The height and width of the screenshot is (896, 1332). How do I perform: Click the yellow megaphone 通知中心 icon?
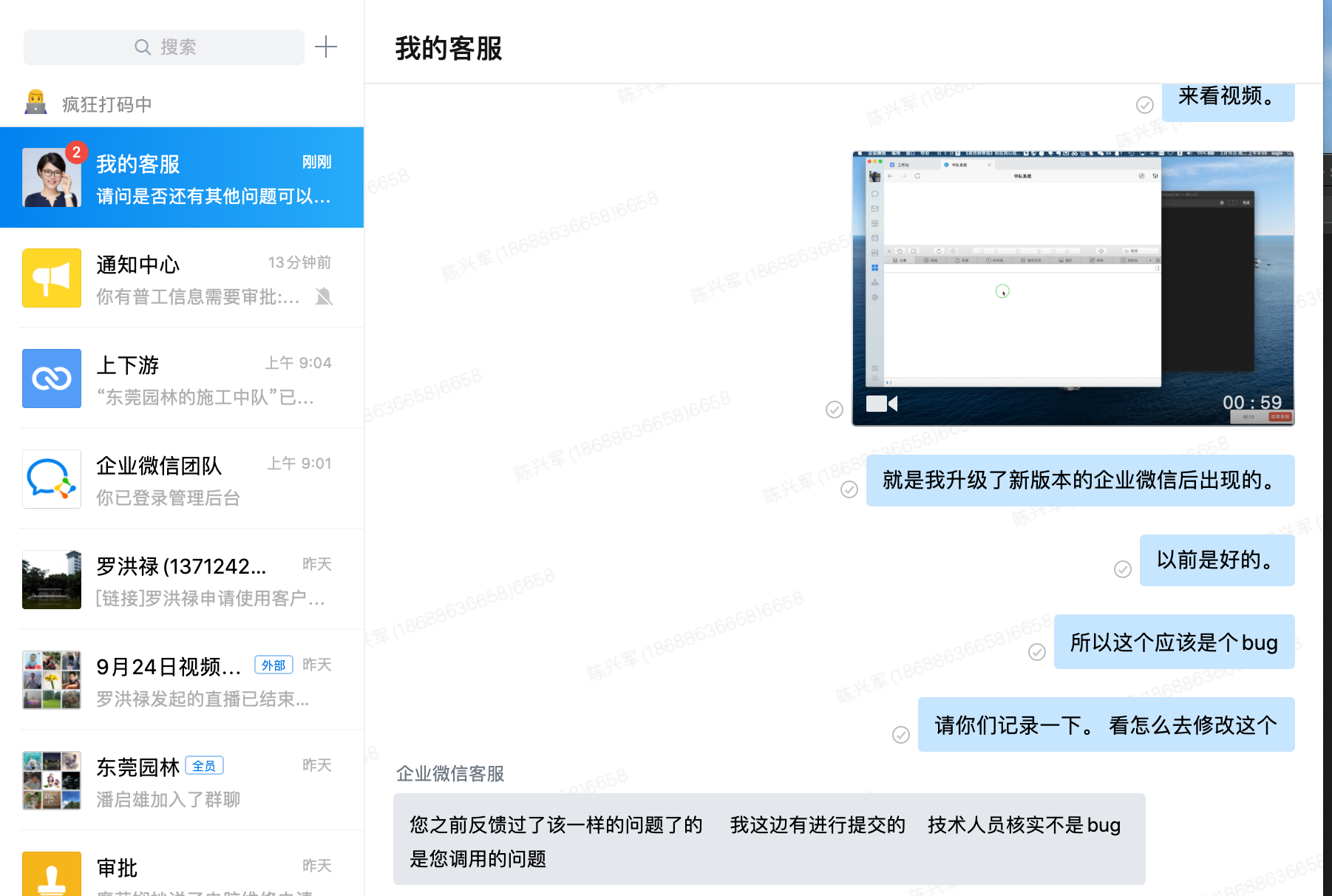click(52, 278)
